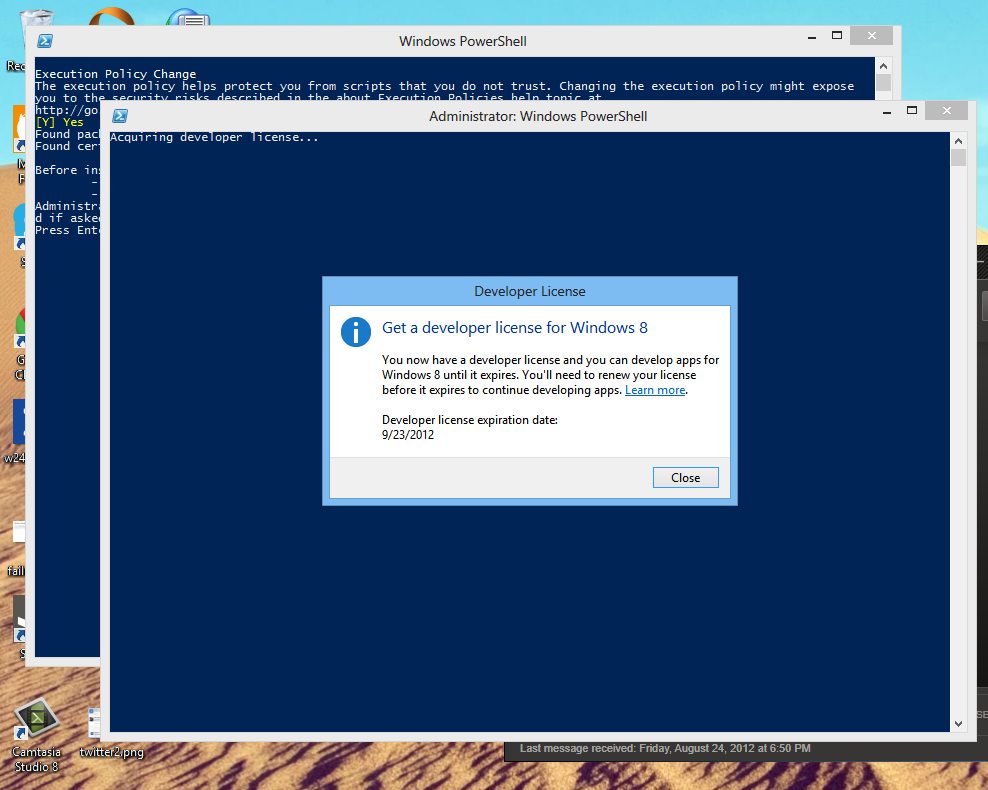This screenshot has height=790, width=988.
Task: Select the Camtasia Studio 8 desktop icon
Action: pos(37,735)
